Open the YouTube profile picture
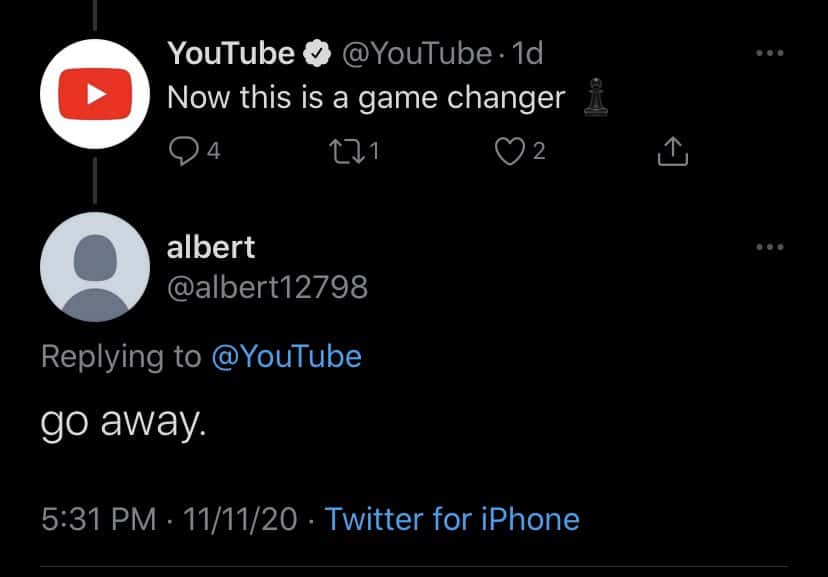The width and height of the screenshot is (828, 577). point(95,94)
